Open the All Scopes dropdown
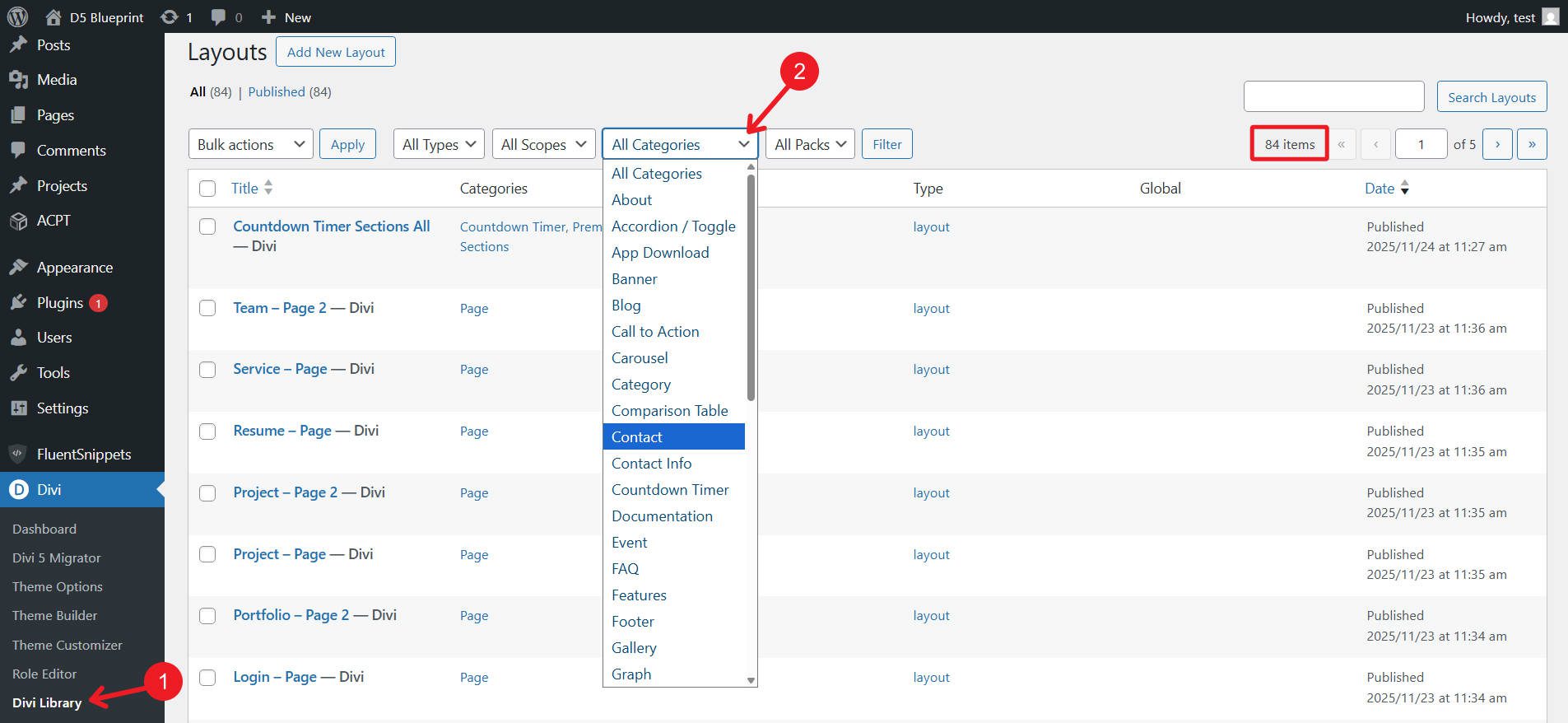 click(x=543, y=144)
